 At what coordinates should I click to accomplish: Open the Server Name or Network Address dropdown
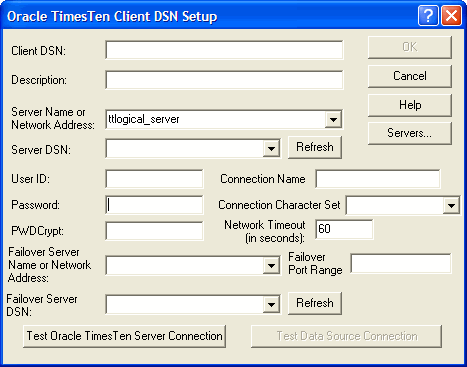[333, 119]
